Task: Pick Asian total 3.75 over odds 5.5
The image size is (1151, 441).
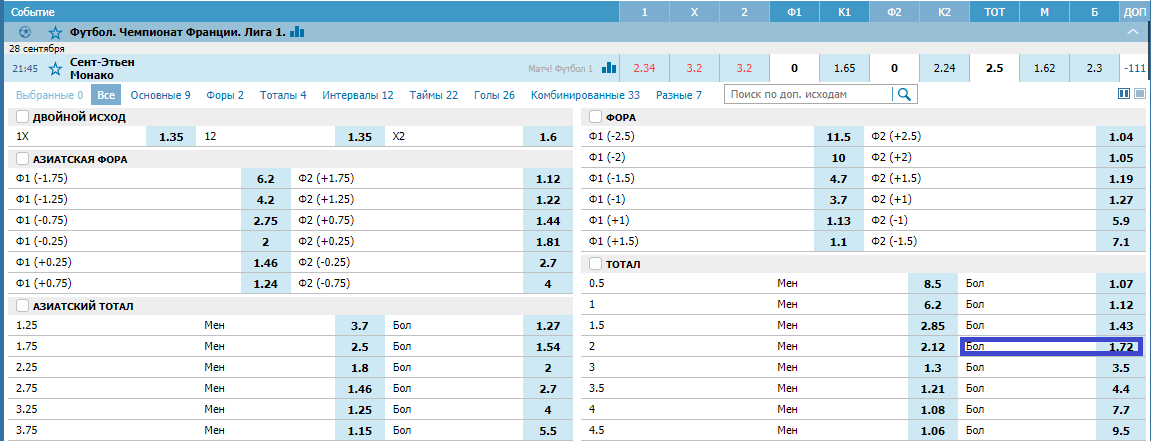Action: pos(547,430)
